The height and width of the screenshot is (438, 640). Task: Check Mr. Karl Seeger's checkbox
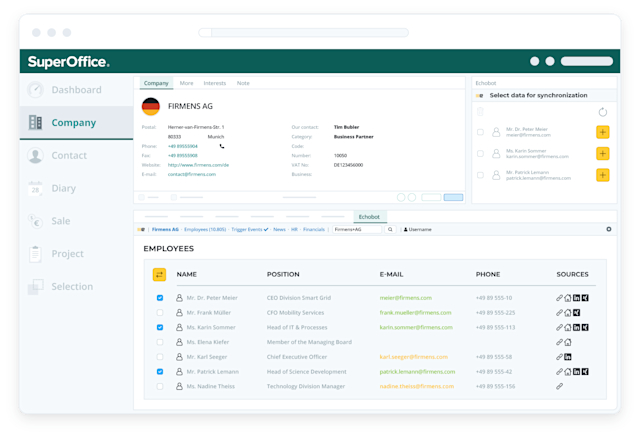tap(160, 357)
